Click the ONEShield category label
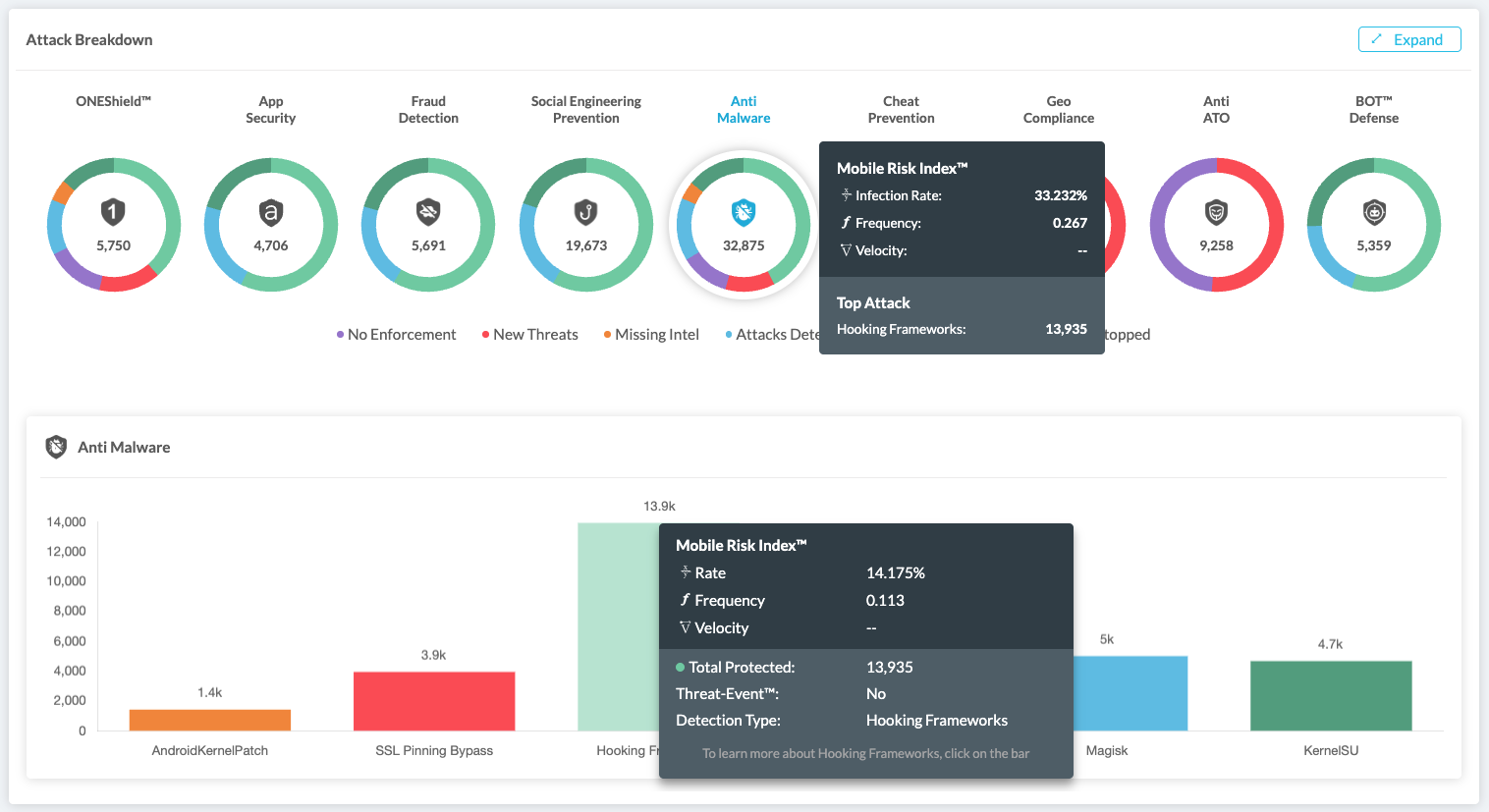 point(113,101)
